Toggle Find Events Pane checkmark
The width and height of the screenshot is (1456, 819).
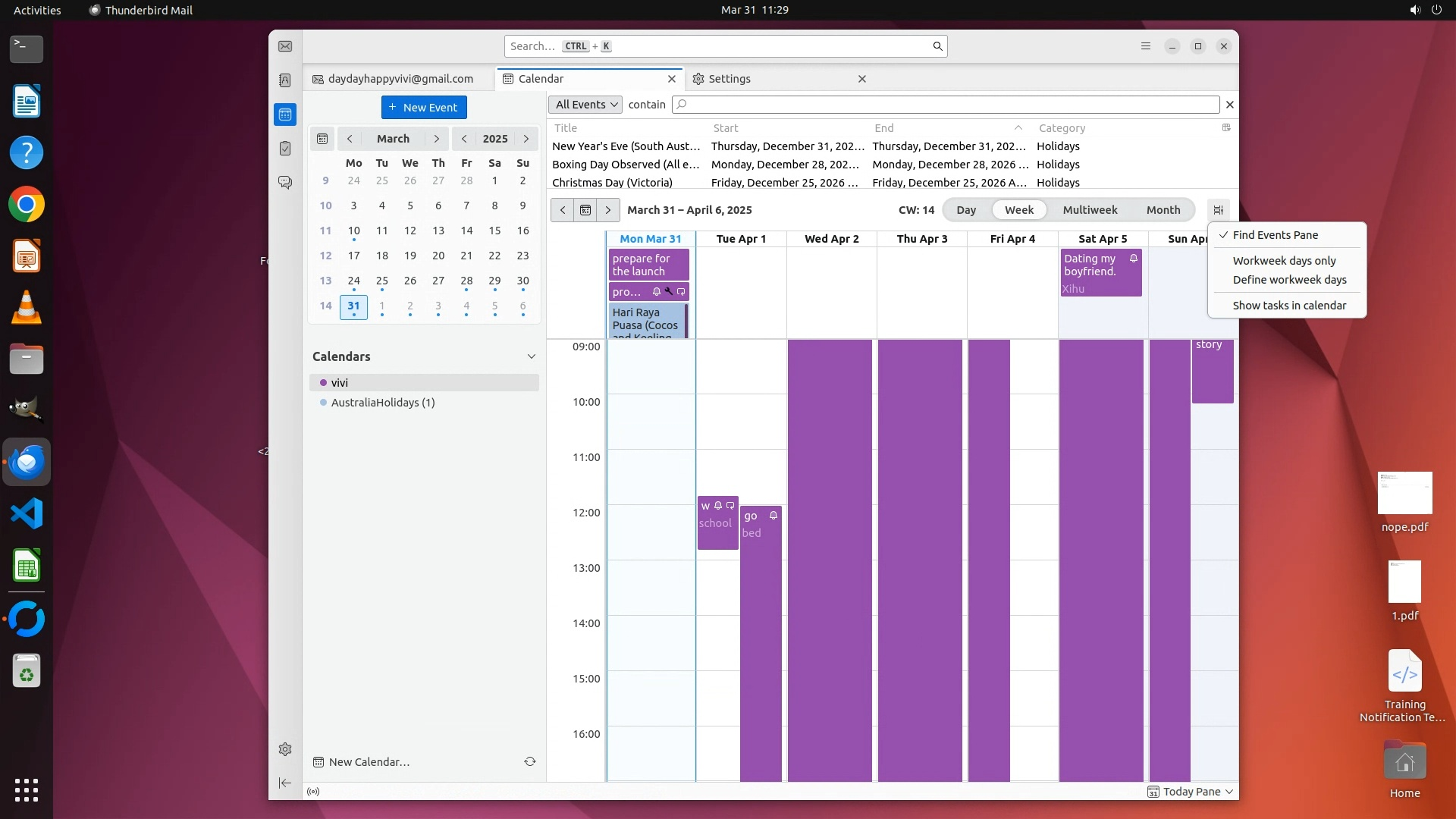pyautogui.click(x=1275, y=235)
